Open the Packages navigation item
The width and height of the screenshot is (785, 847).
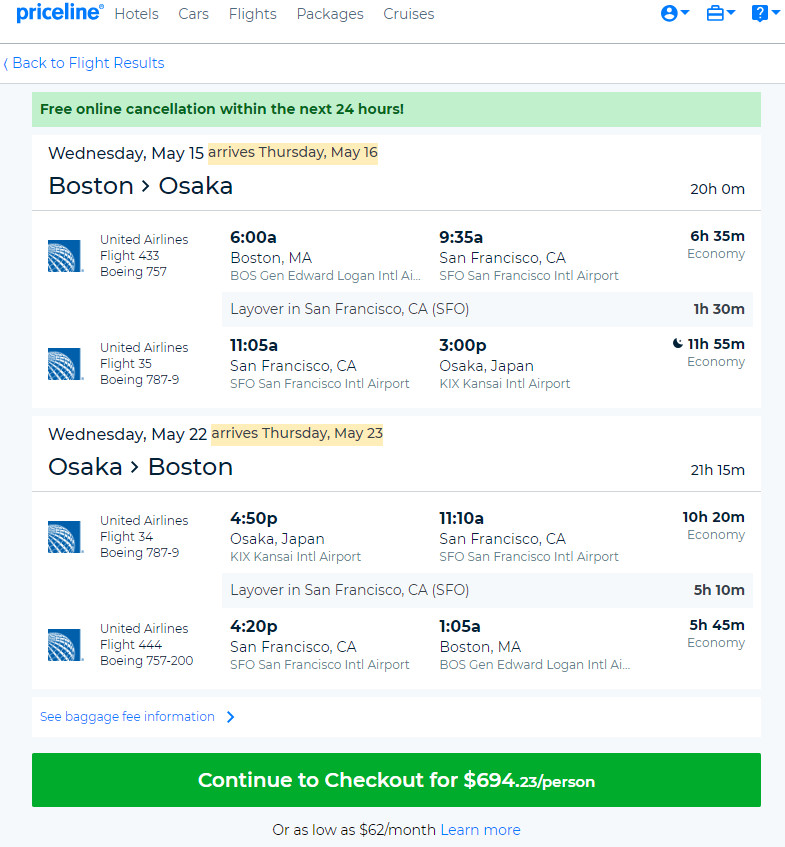point(330,14)
